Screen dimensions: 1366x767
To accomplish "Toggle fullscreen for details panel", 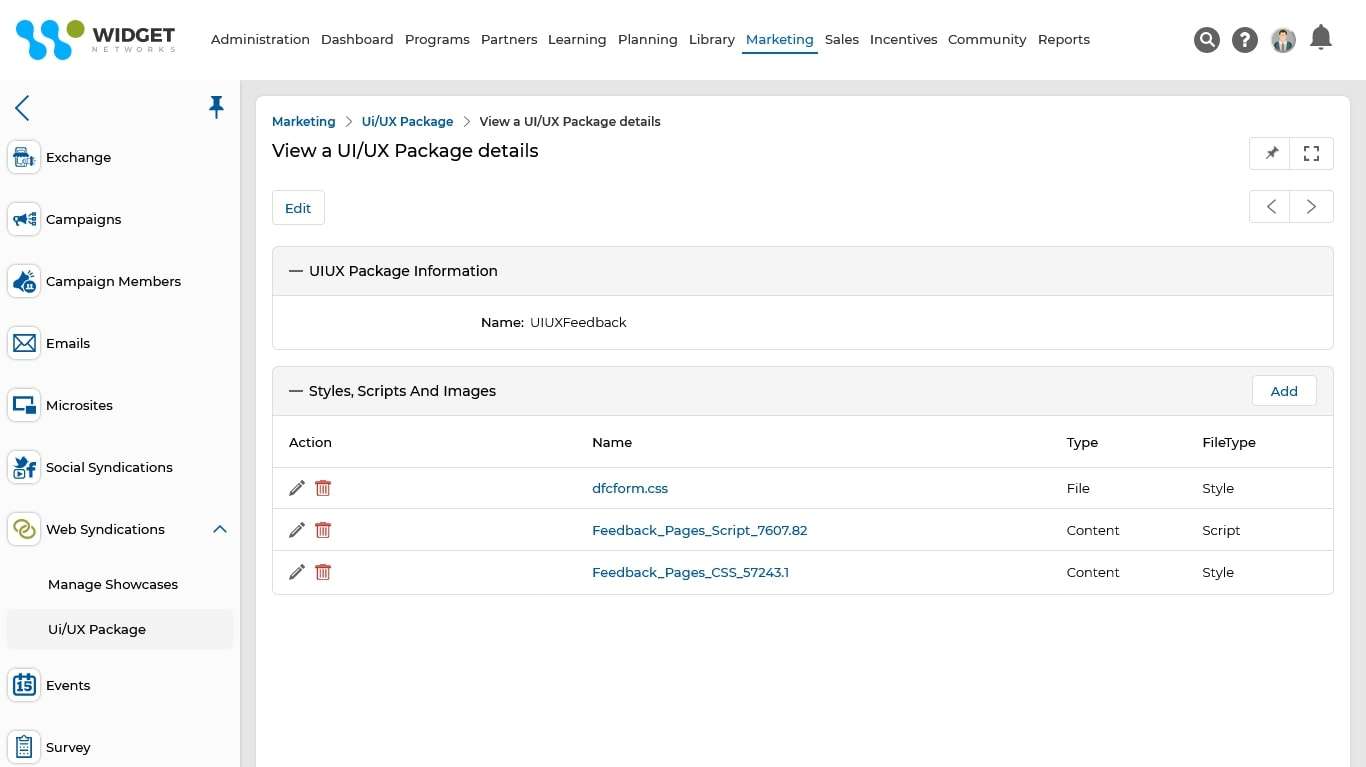I will pyautogui.click(x=1312, y=153).
